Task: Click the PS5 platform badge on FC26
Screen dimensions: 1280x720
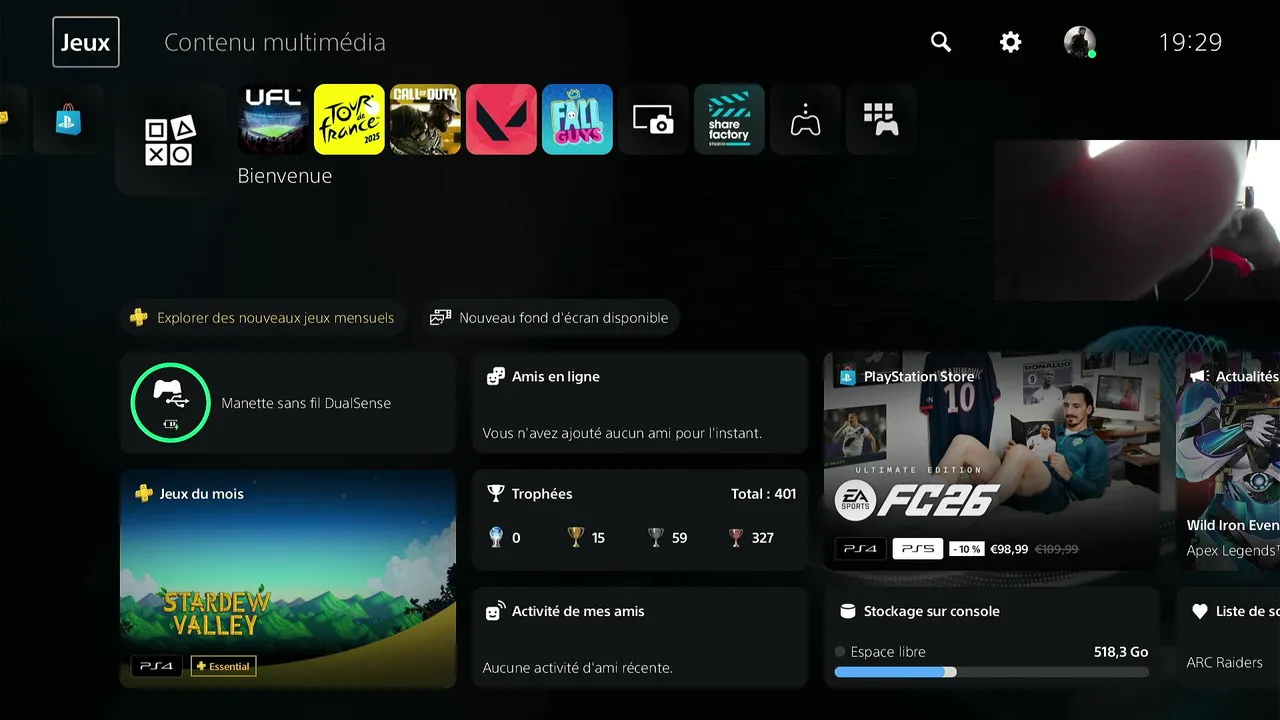Action: pyautogui.click(x=917, y=549)
